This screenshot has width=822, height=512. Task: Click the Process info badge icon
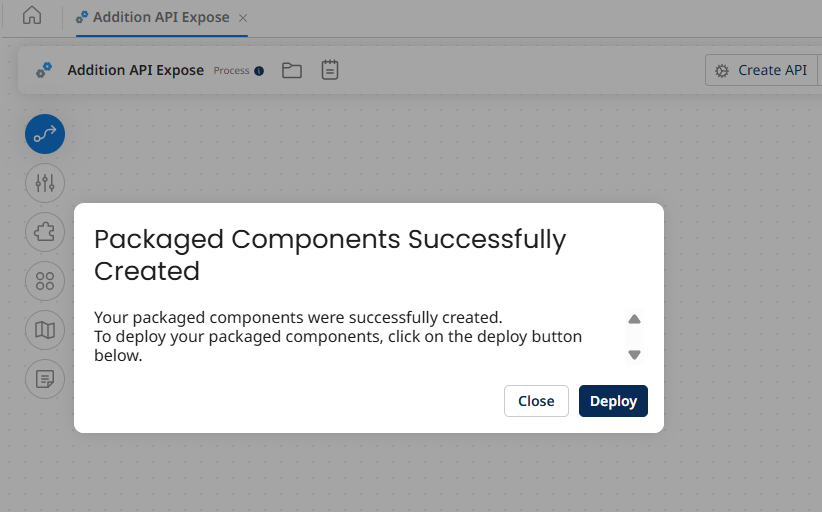tap(259, 71)
